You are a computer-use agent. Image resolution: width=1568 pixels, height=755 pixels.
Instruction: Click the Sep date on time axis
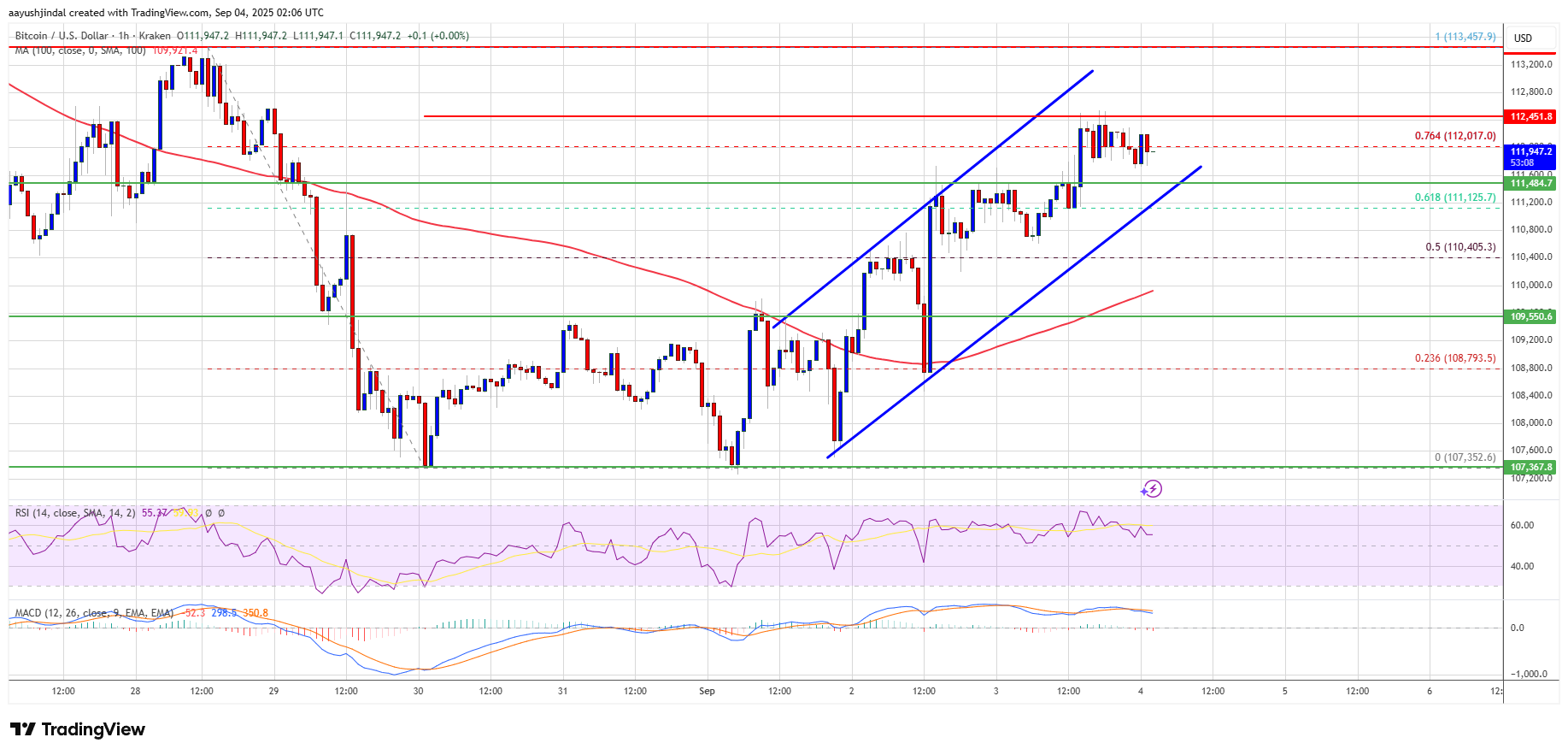(x=707, y=691)
